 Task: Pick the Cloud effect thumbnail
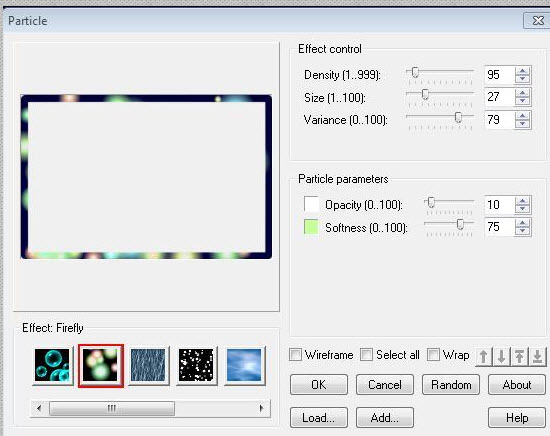point(244,365)
